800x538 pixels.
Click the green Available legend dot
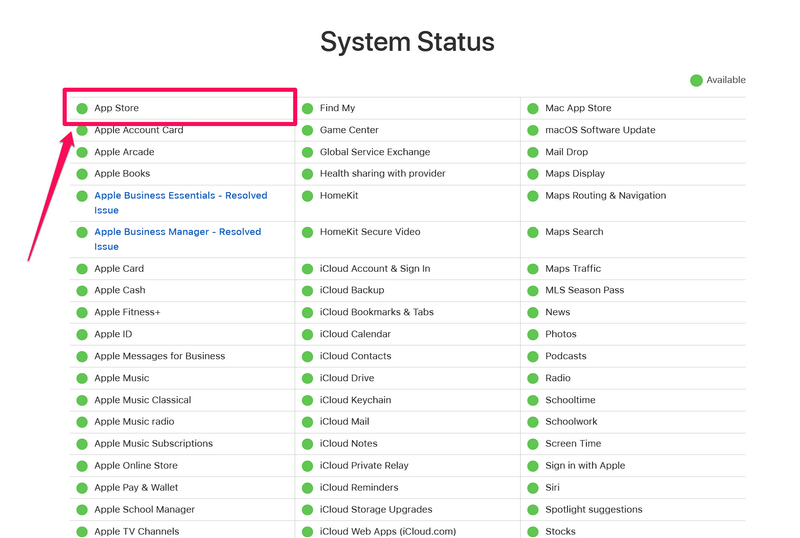pos(696,80)
